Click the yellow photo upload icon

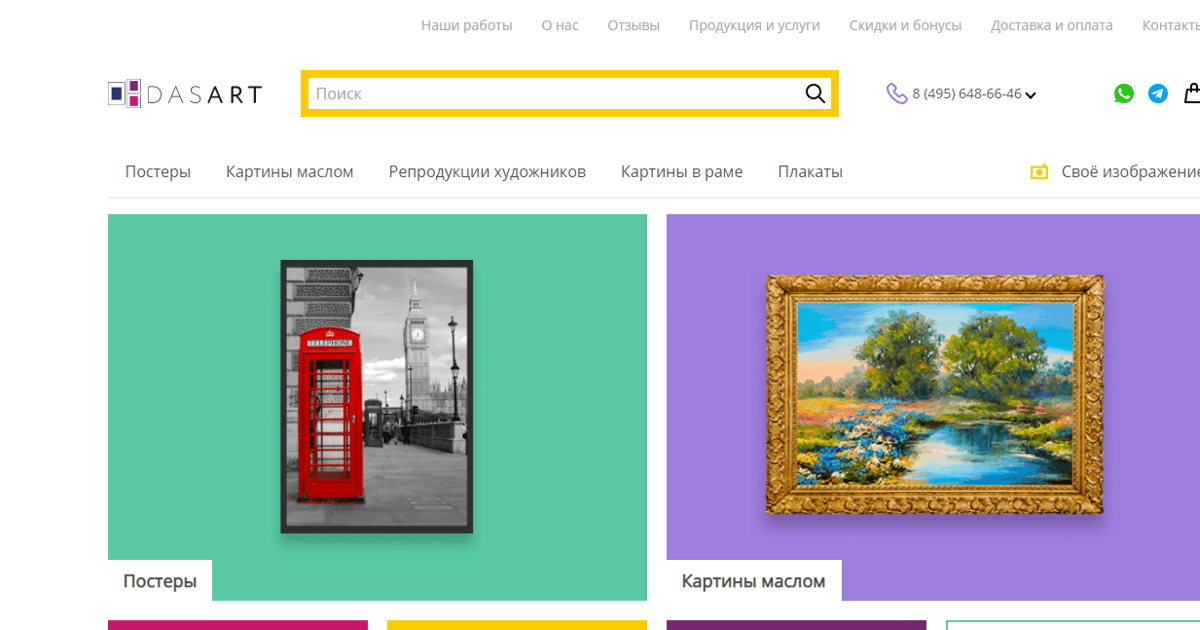[1039, 172]
